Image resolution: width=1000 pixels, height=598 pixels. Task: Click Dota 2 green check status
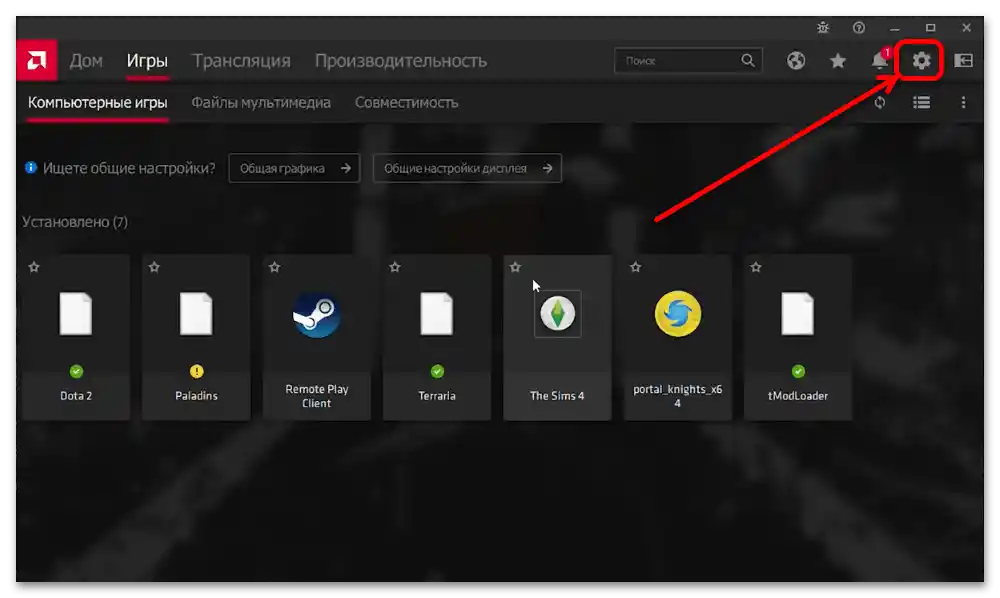[x=76, y=371]
